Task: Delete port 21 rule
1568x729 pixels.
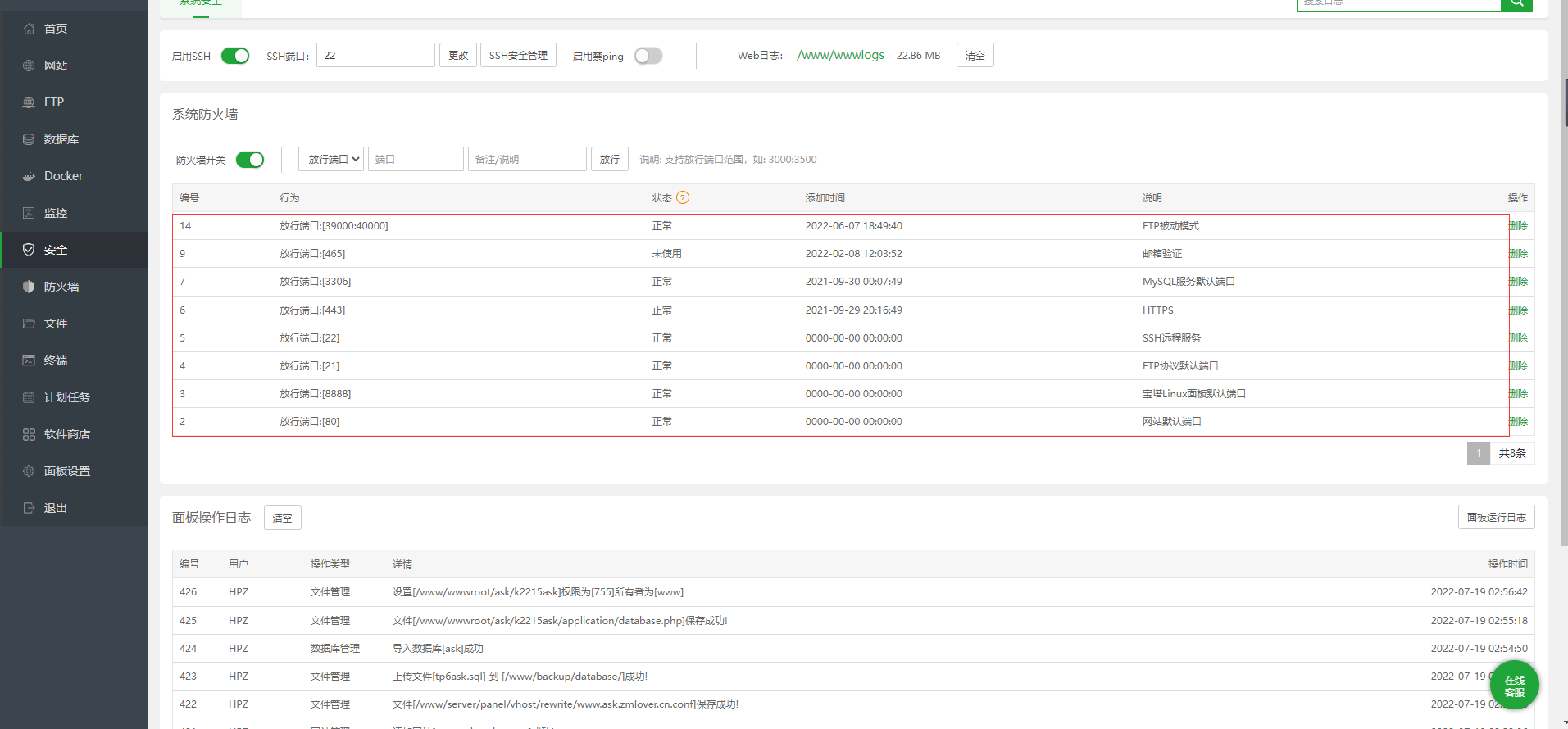Action: (x=1518, y=366)
